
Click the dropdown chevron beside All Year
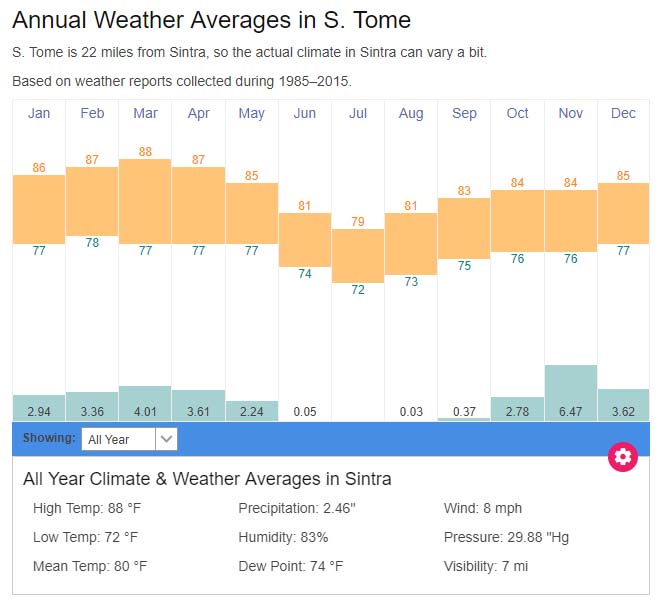167,439
